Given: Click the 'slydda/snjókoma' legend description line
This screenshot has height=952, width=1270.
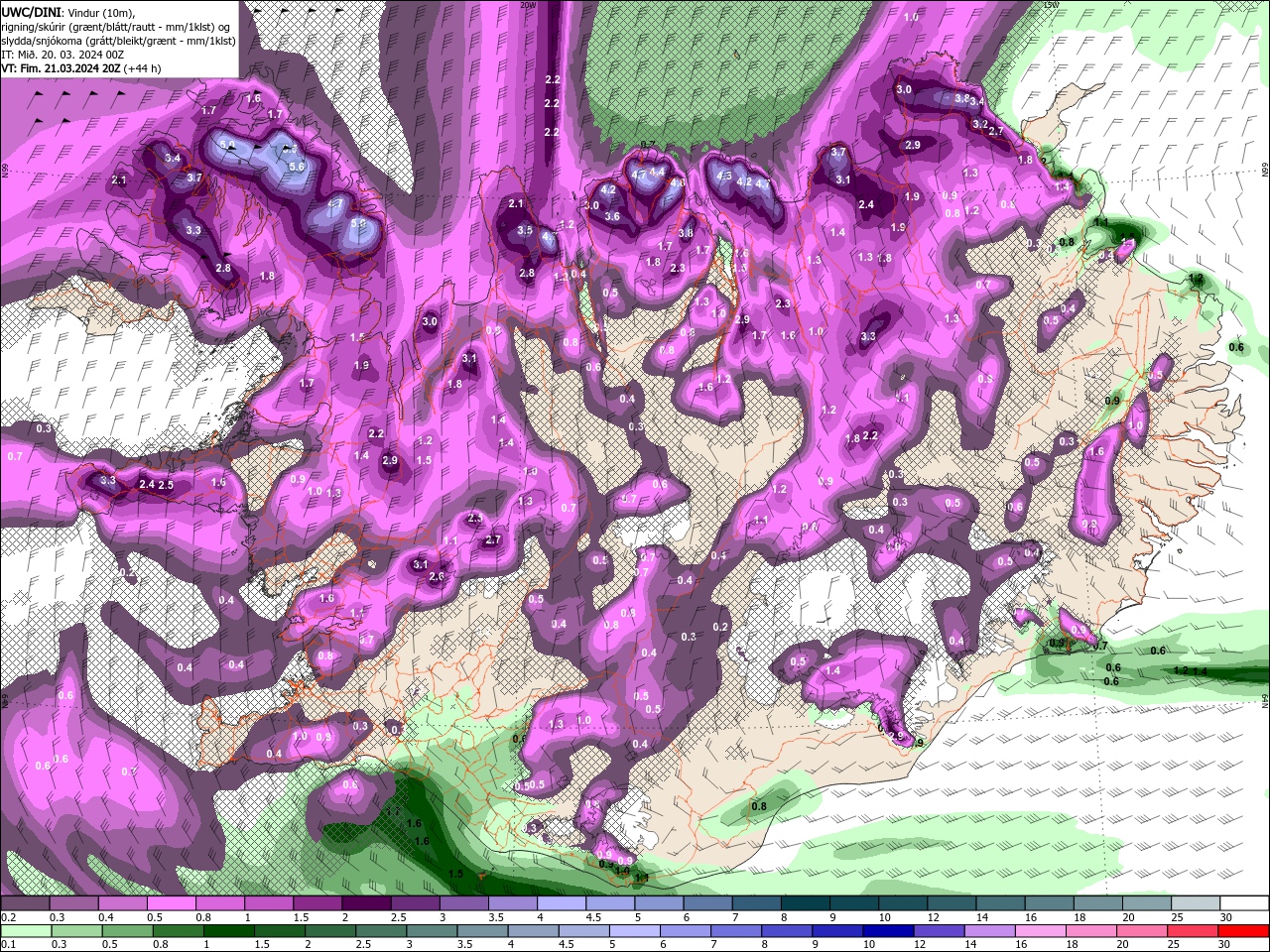Looking at the screenshot, I should [x=118, y=41].
